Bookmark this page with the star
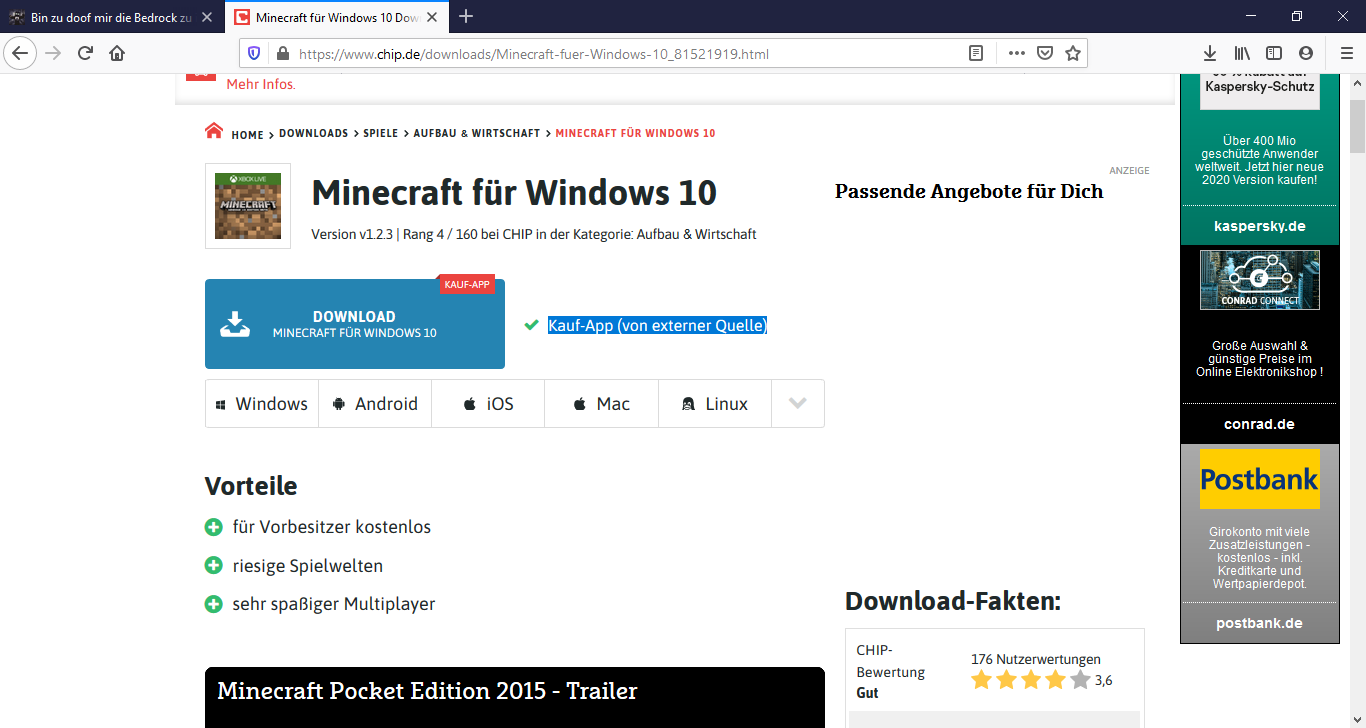This screenshot has width=1366, height=728. [1073, 54]
